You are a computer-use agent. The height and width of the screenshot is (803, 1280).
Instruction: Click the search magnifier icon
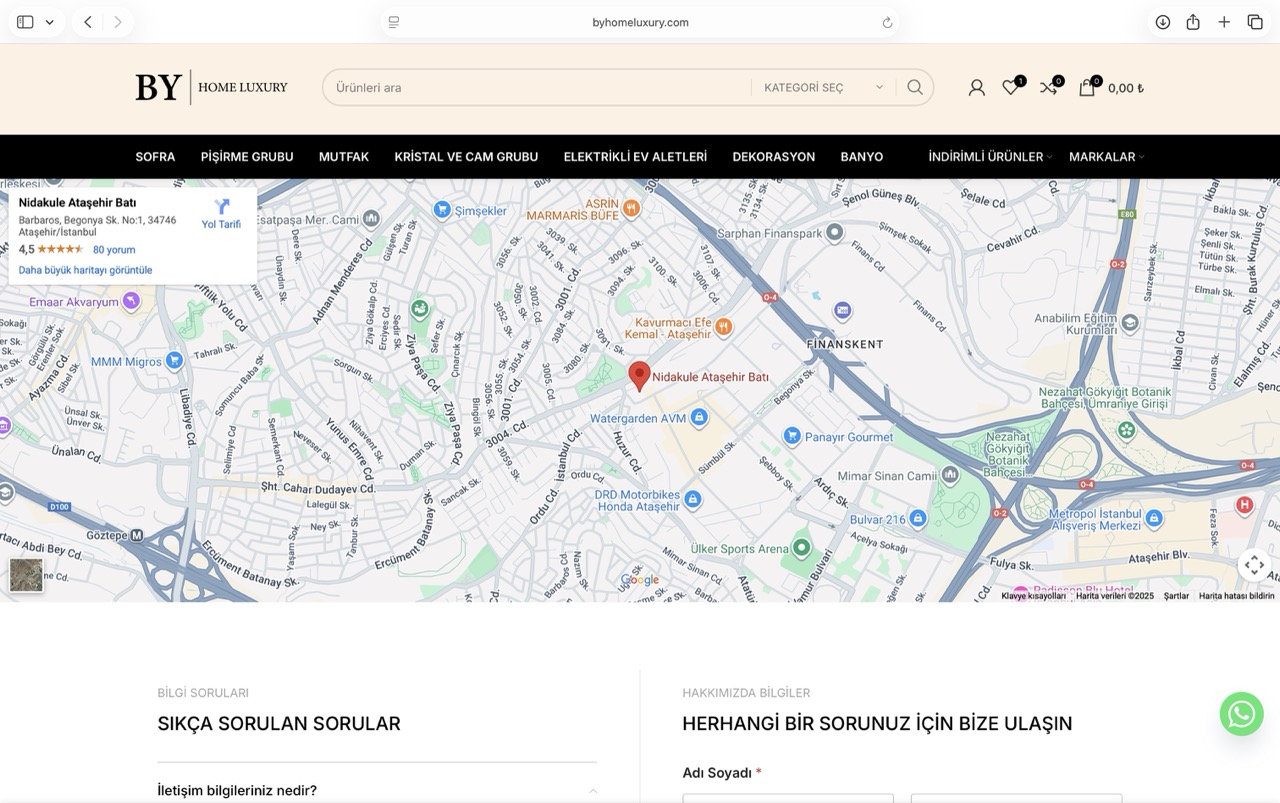pos(914,87)
